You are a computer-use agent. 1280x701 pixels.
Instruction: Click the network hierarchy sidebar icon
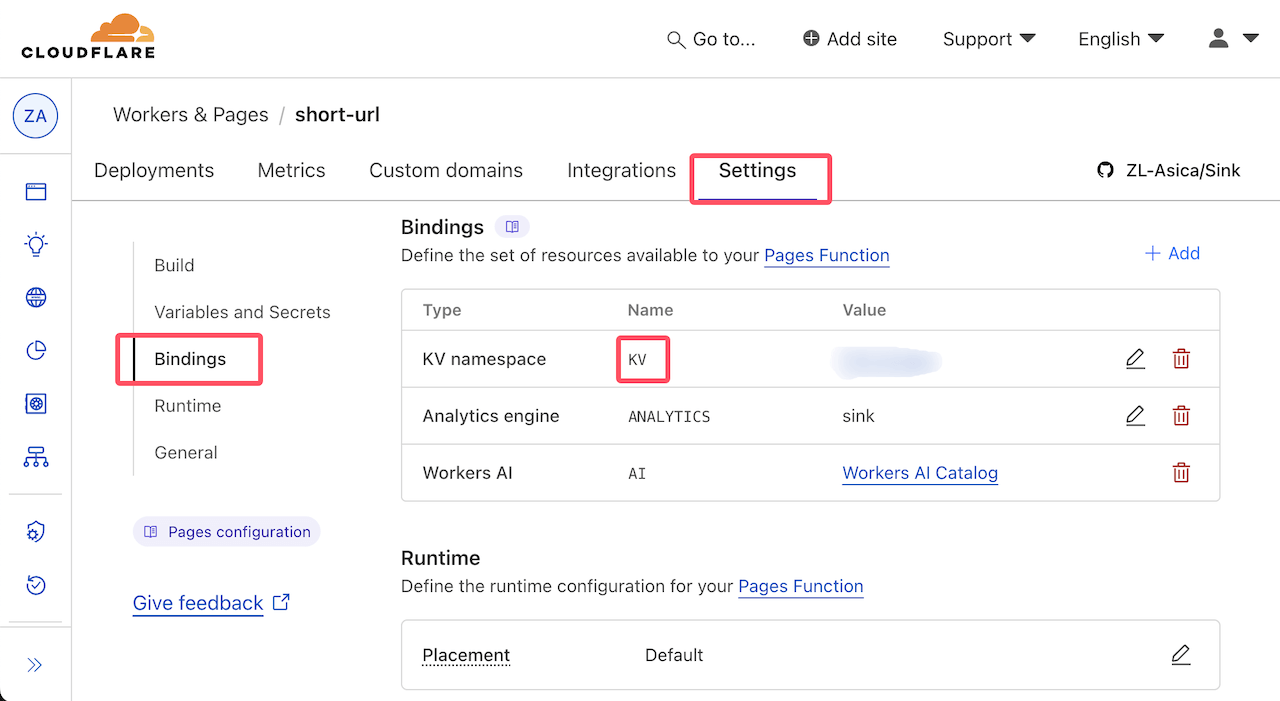click(x=36, y=457)
